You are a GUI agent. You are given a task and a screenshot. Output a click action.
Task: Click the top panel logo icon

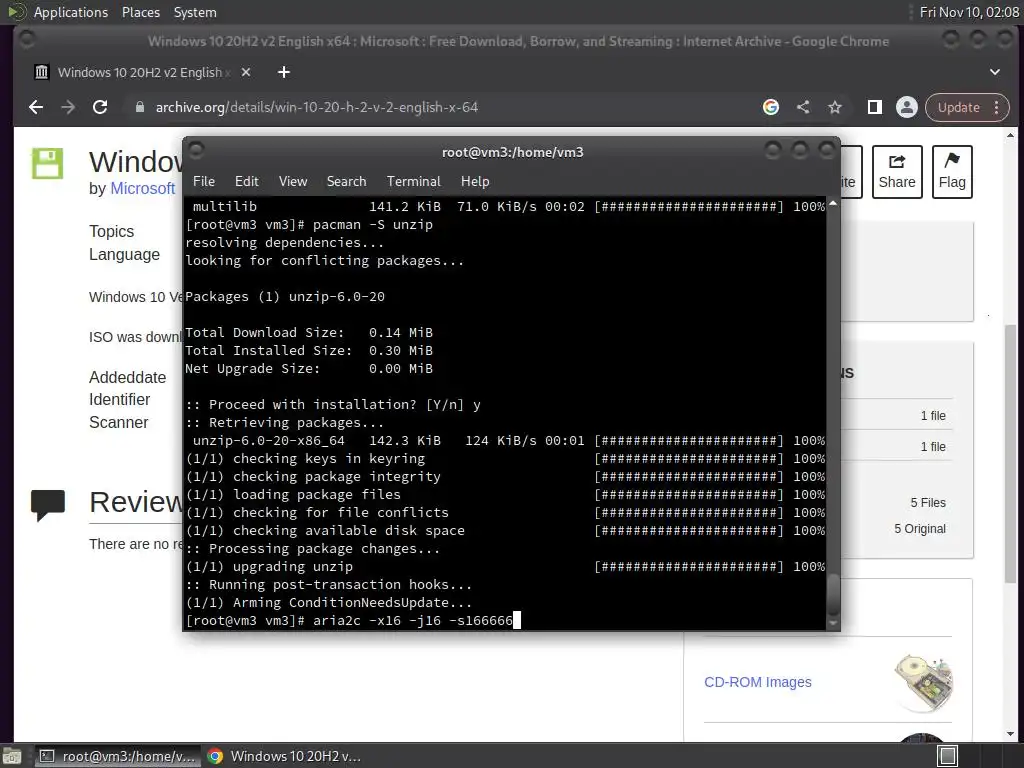(x=17, y=12)
